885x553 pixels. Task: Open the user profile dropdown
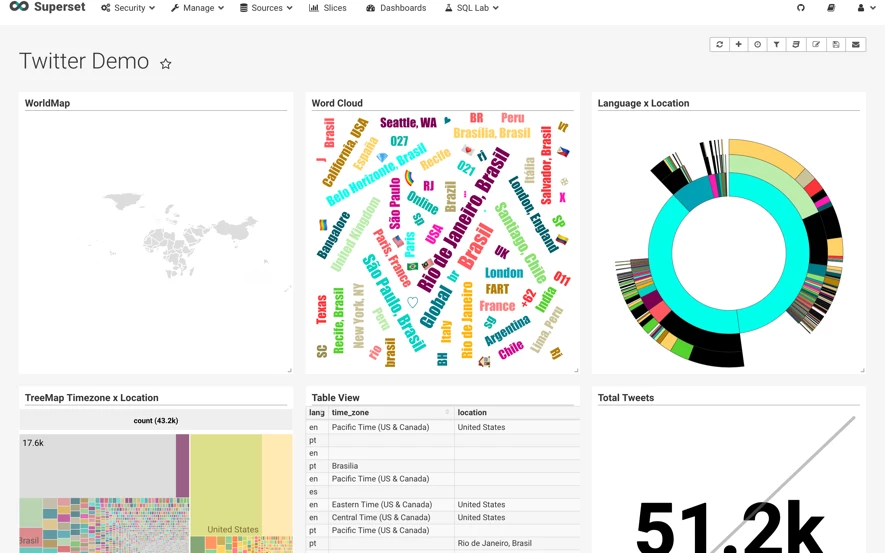[864, 8]
